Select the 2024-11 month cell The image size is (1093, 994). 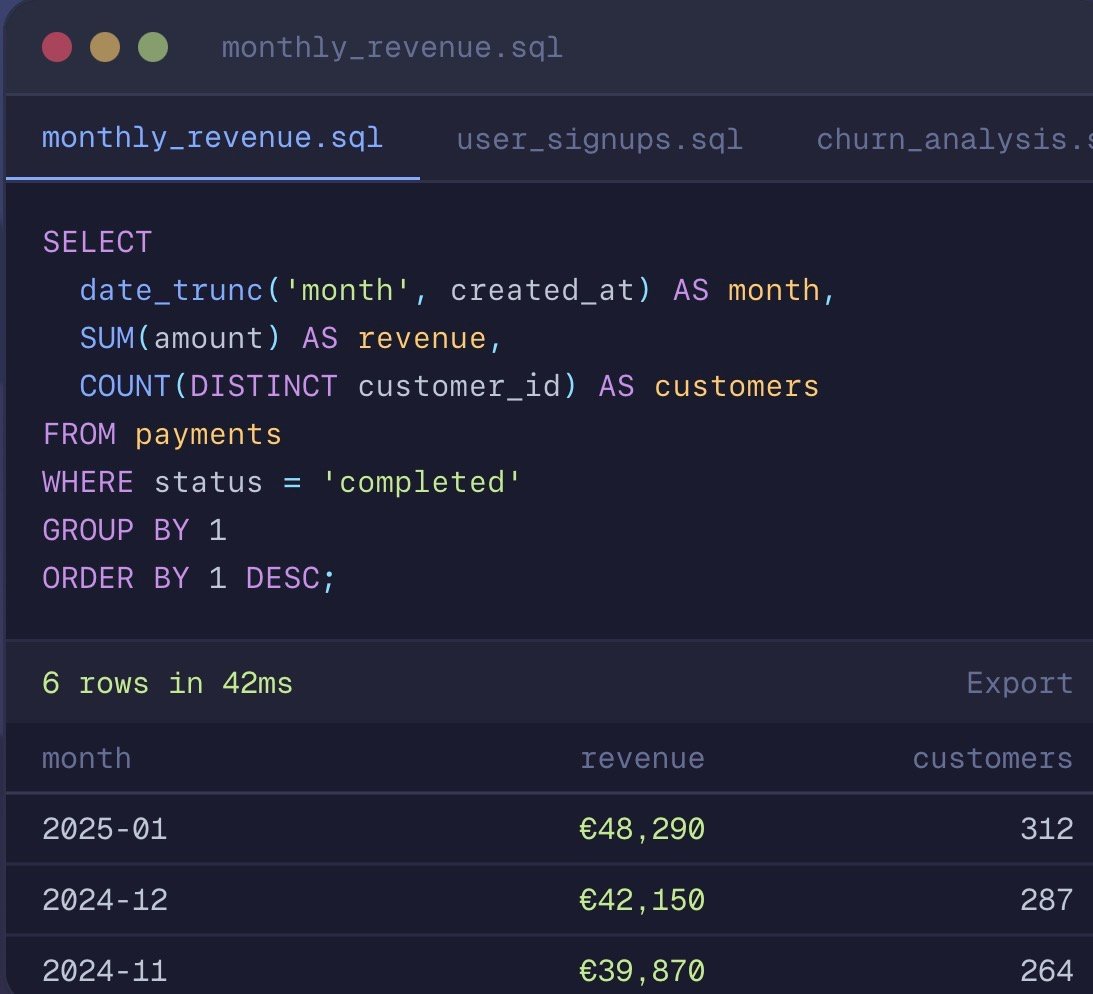pyautogui.click(x=104, y=970)
